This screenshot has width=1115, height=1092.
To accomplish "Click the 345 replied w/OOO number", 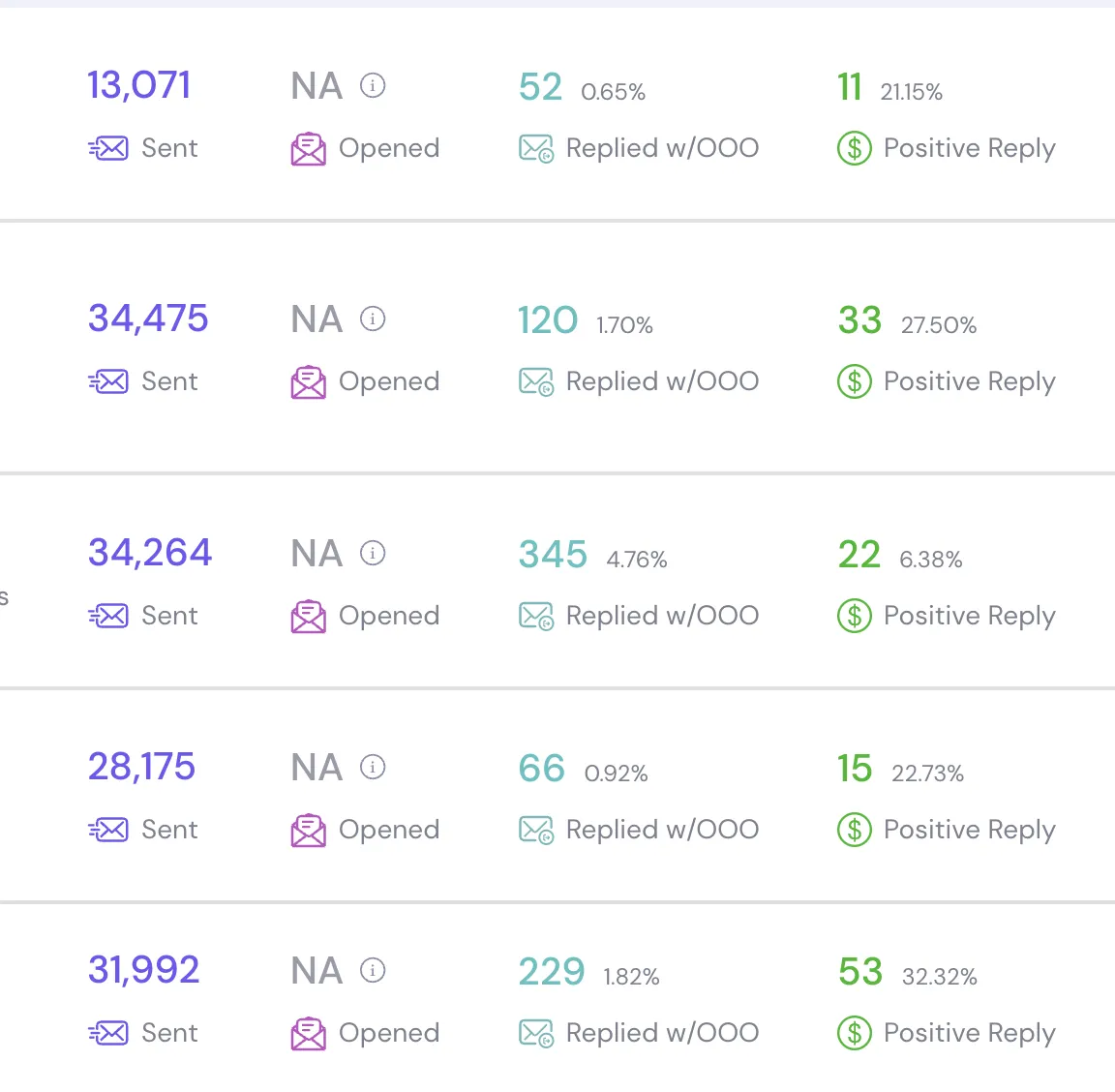I will tap(554, 554).
